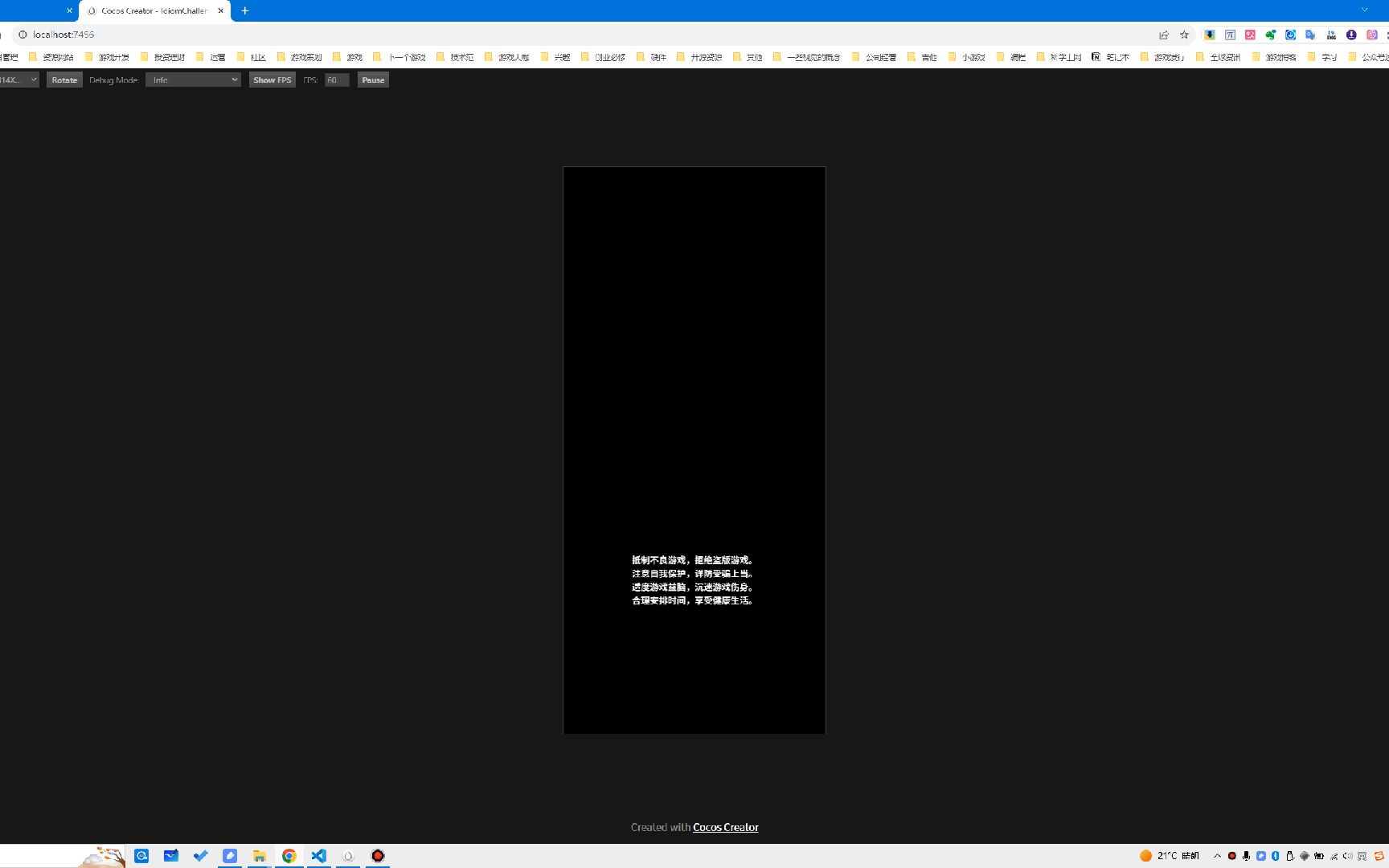Open the red screen recorder taskbar icon
Image resolution: width=1389 pixels, height=868 pixels.
[378, 856]
